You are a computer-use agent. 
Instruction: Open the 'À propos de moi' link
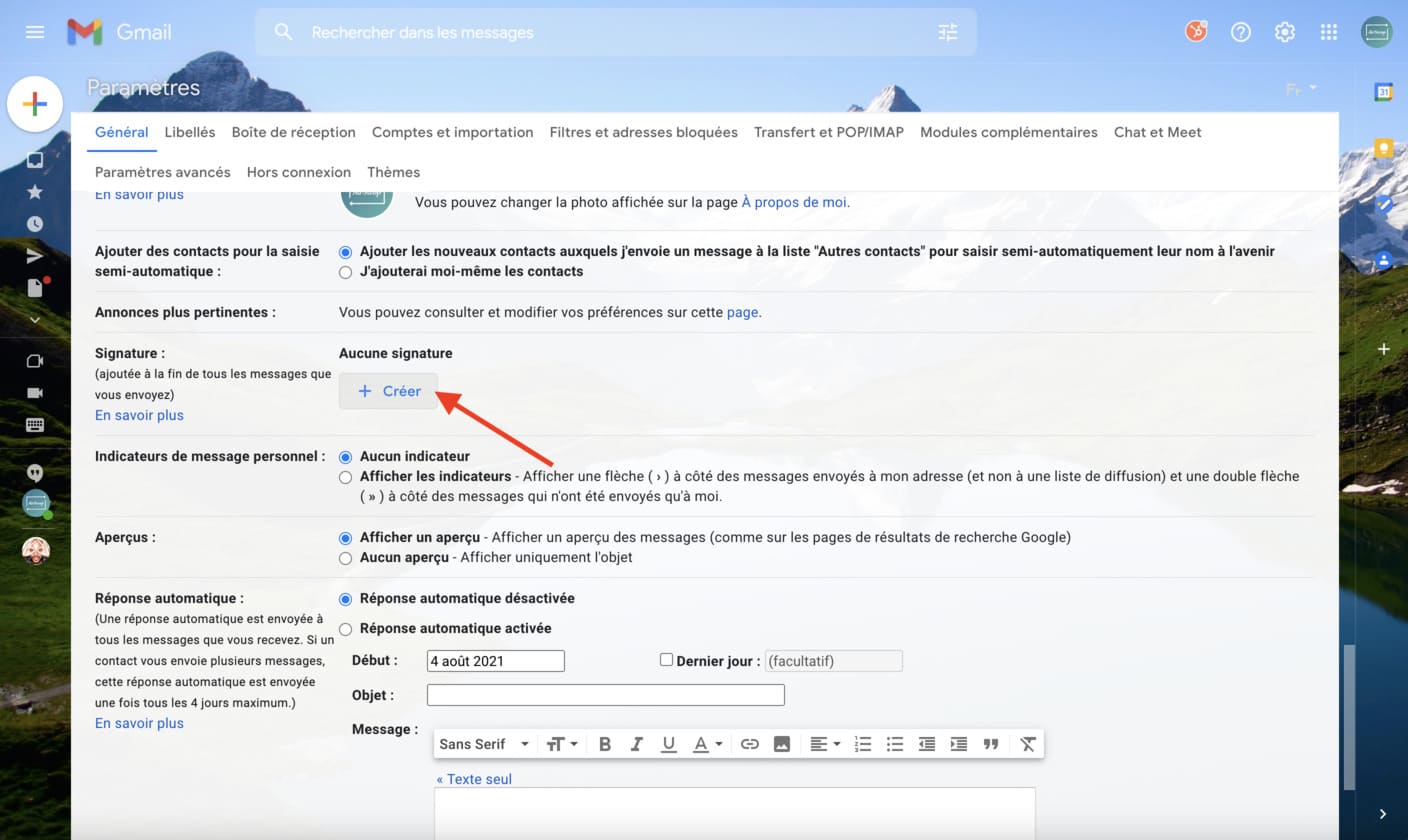794,202
